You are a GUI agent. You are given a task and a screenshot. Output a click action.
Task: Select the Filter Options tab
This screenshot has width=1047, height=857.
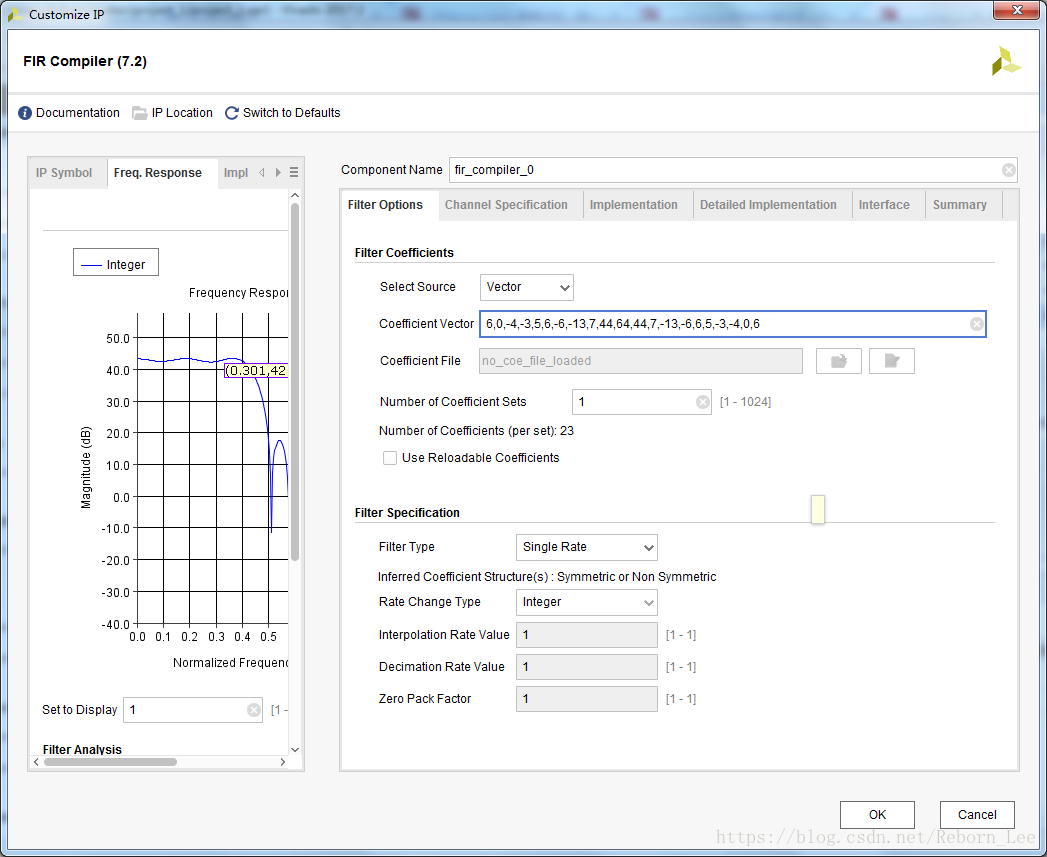[x=385, y=205]
